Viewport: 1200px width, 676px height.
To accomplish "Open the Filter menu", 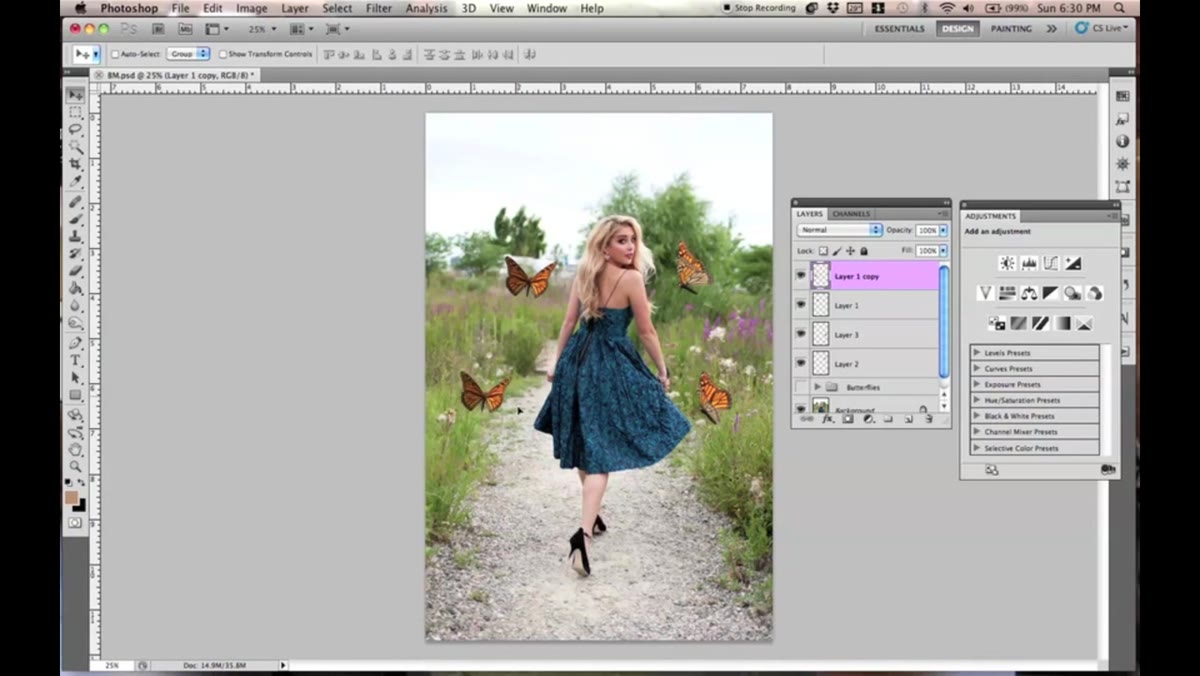I will 379,8.
